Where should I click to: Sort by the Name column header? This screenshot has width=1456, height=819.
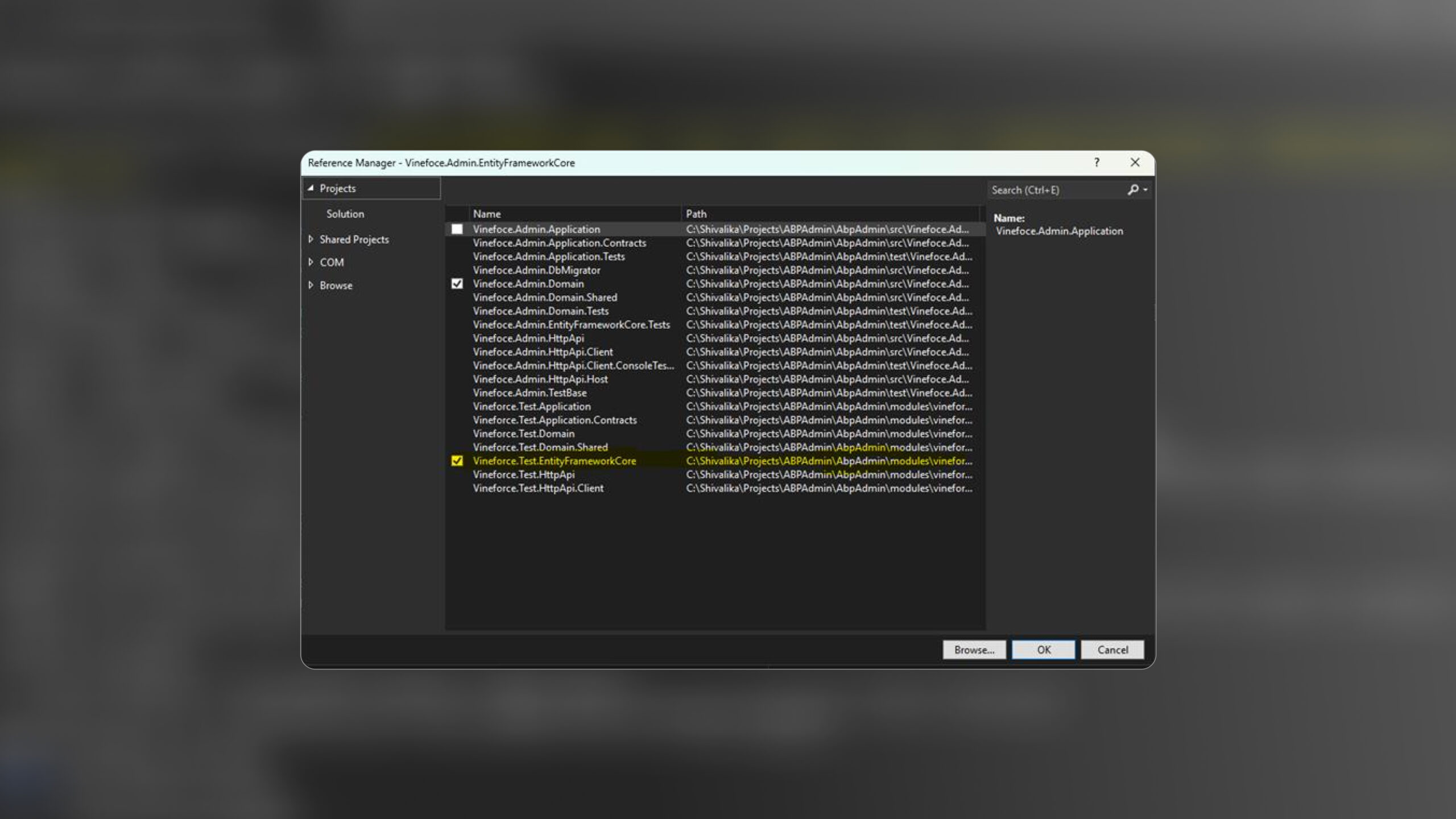point(574,214)
